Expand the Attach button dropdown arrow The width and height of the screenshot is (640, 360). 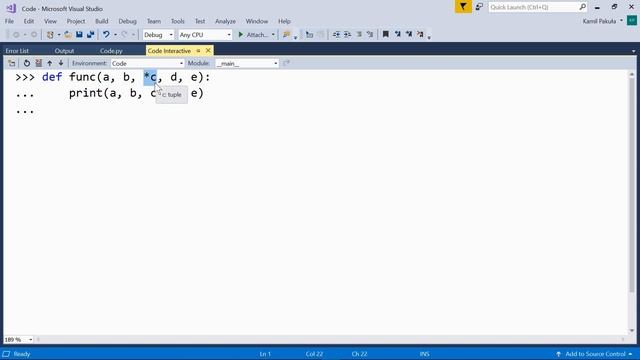273,35
